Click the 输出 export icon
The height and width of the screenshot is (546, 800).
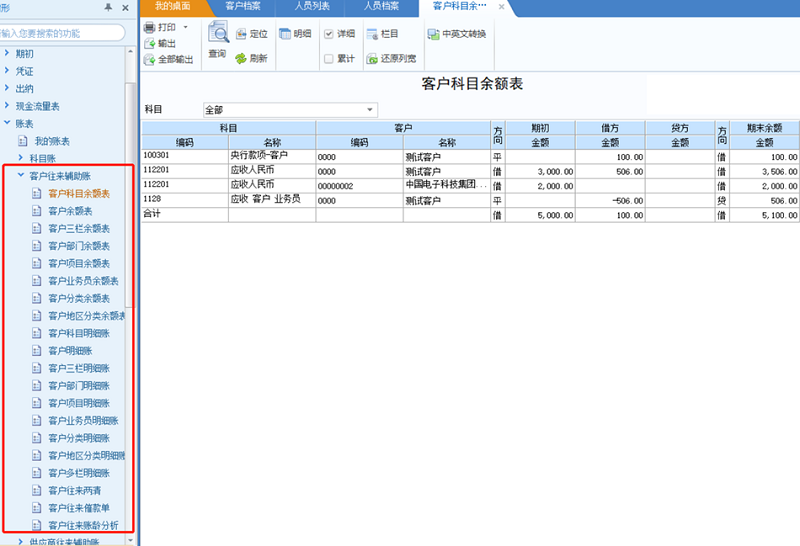[149, 43]
